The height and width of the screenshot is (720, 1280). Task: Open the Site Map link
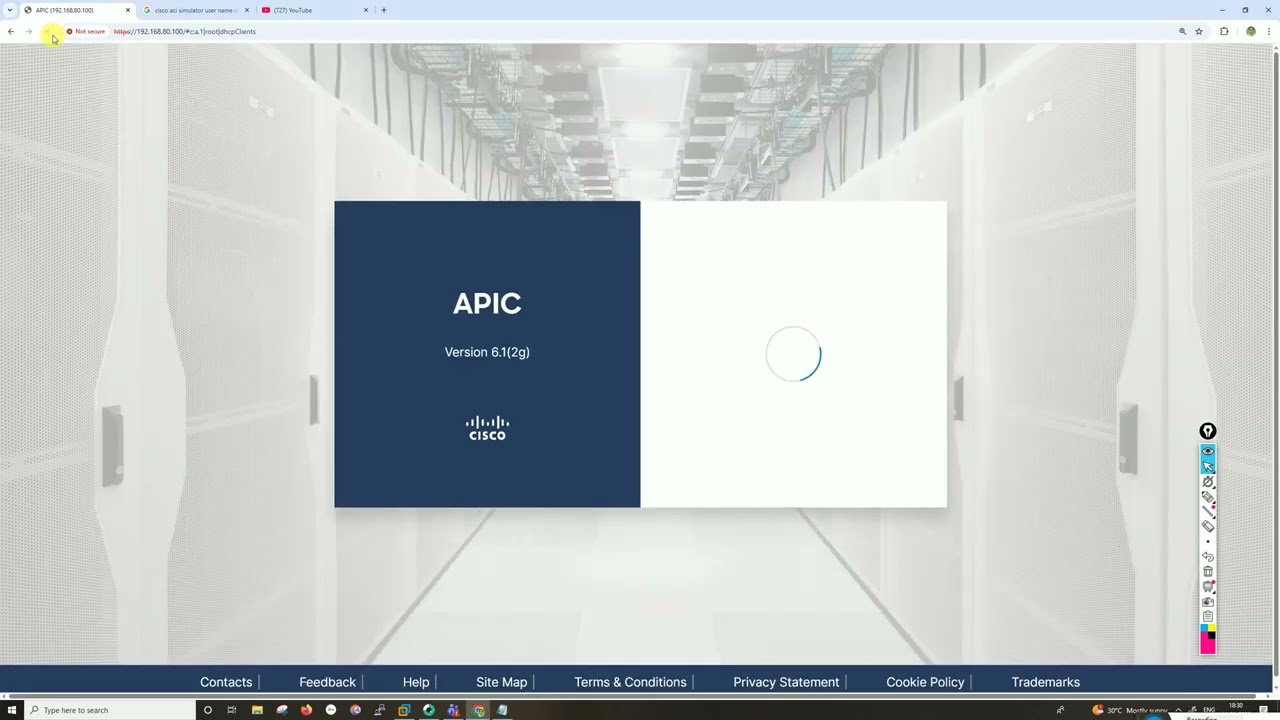[x=501, y=682]
